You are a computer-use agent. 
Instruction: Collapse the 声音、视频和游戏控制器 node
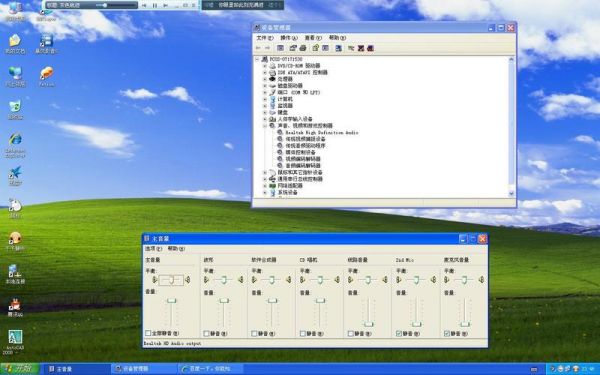[265, 126]
